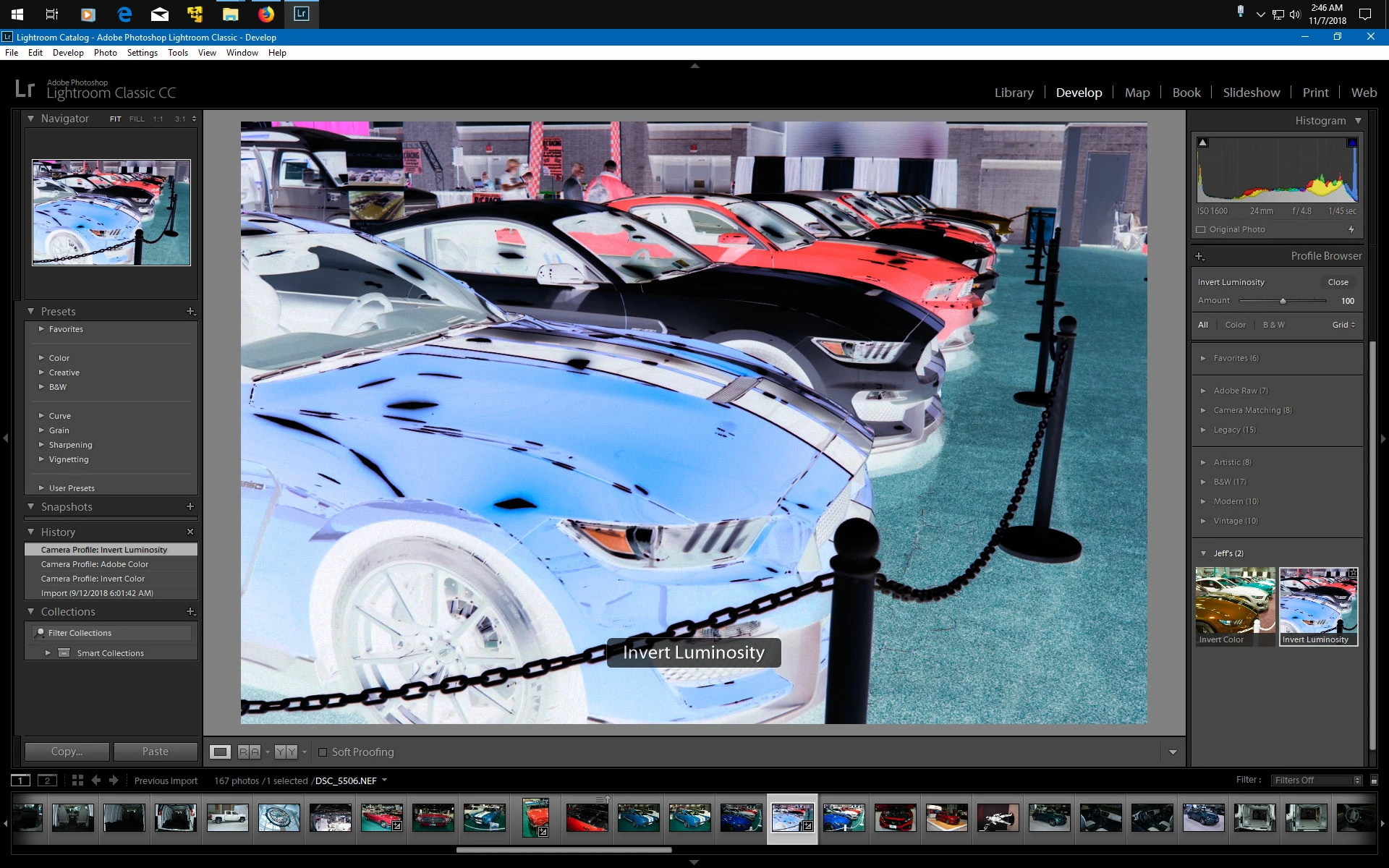
Task: Switch to the Library module
Action: click(1014, 93)
